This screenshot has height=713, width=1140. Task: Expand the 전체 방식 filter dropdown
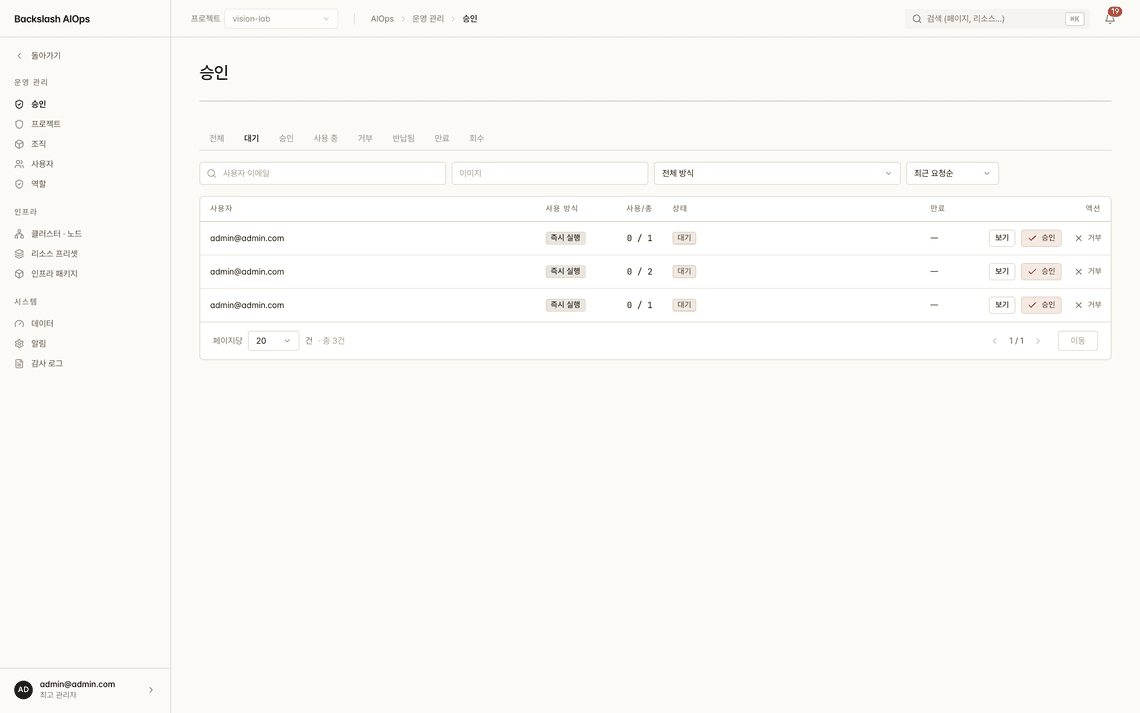(776, 173)
